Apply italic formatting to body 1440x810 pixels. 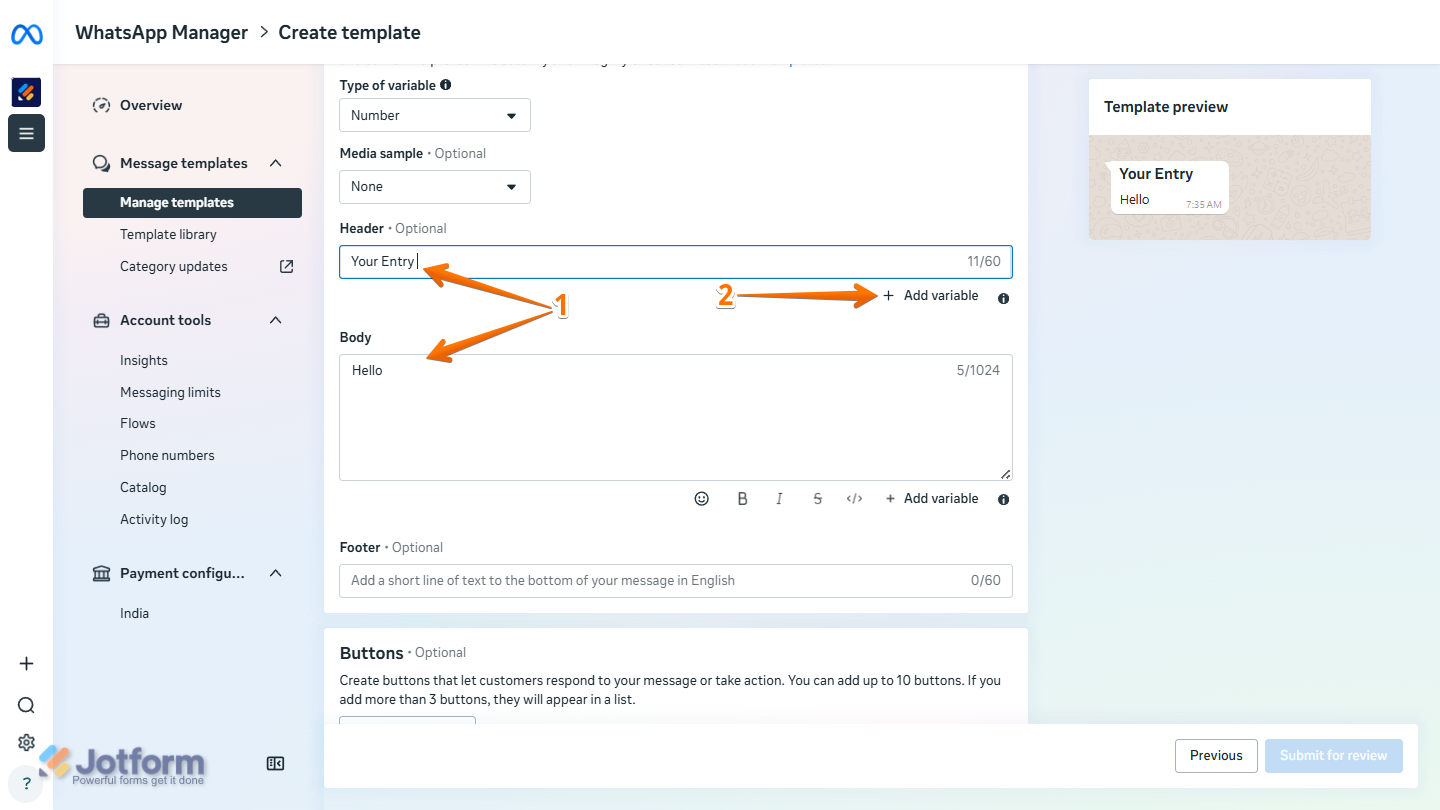click(779, 498)
